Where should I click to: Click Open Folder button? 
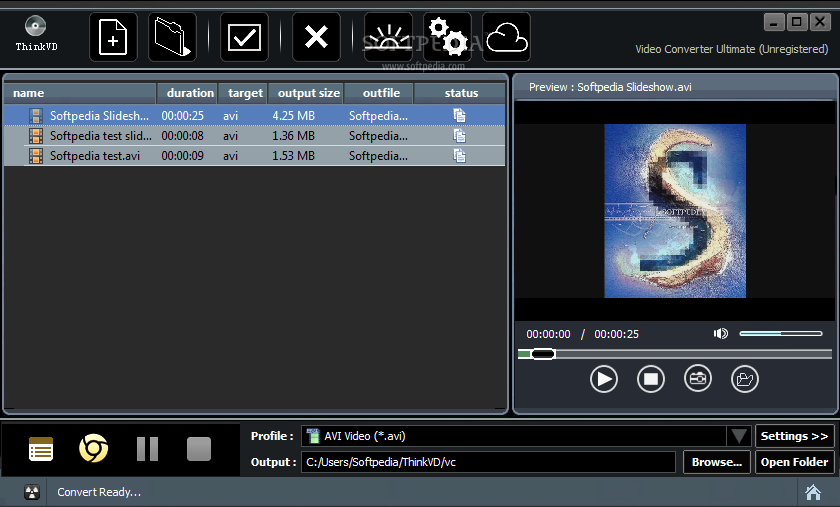click(x=794, y=462)
